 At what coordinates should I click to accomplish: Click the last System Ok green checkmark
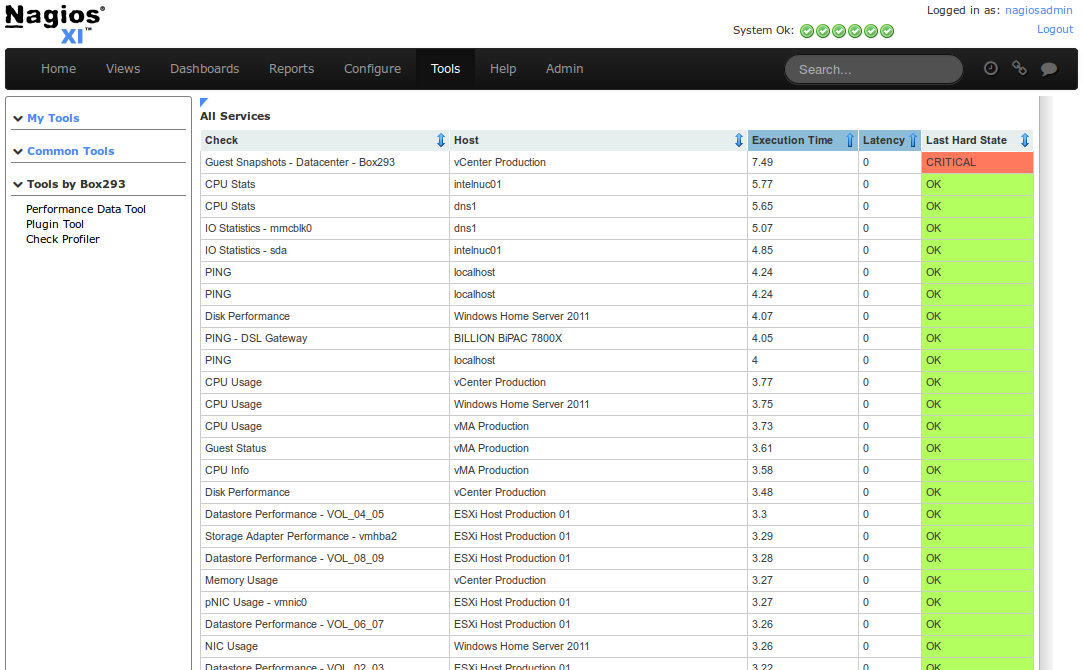(888, 31)
